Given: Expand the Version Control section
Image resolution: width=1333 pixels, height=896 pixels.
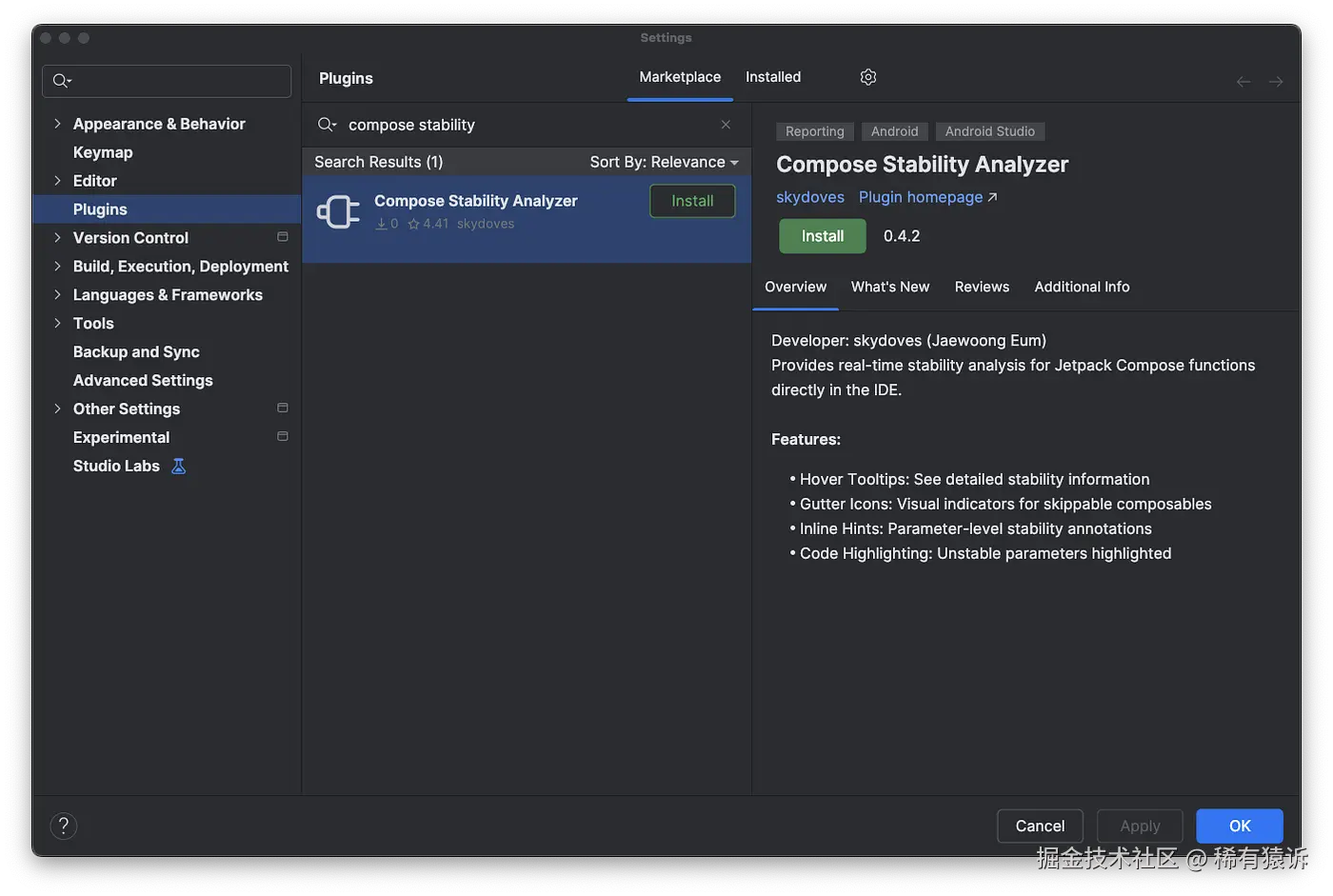Looking at the screenshot, I should 57,238.
